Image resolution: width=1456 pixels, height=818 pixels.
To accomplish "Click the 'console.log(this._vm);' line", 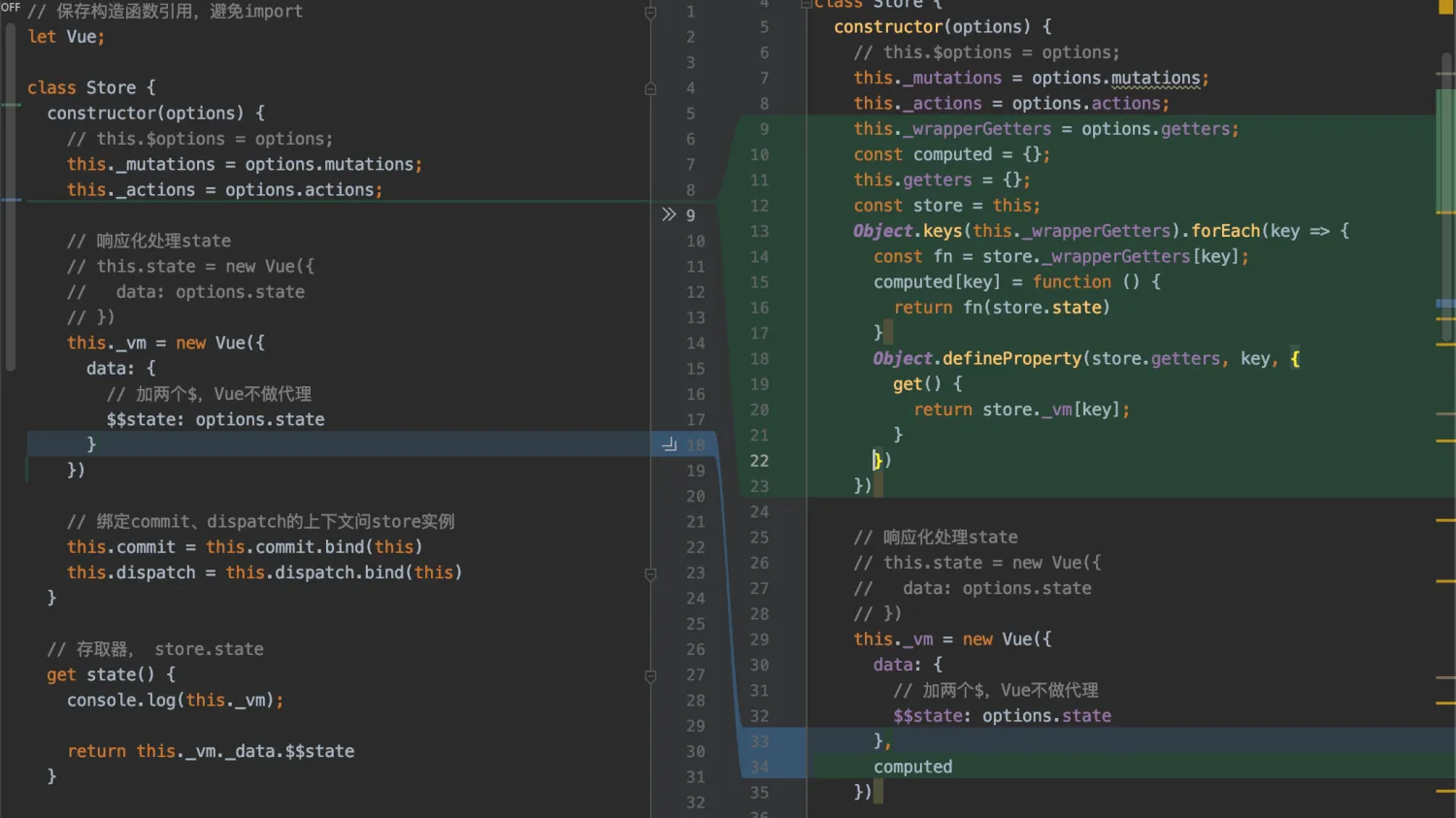I will 176,701.
